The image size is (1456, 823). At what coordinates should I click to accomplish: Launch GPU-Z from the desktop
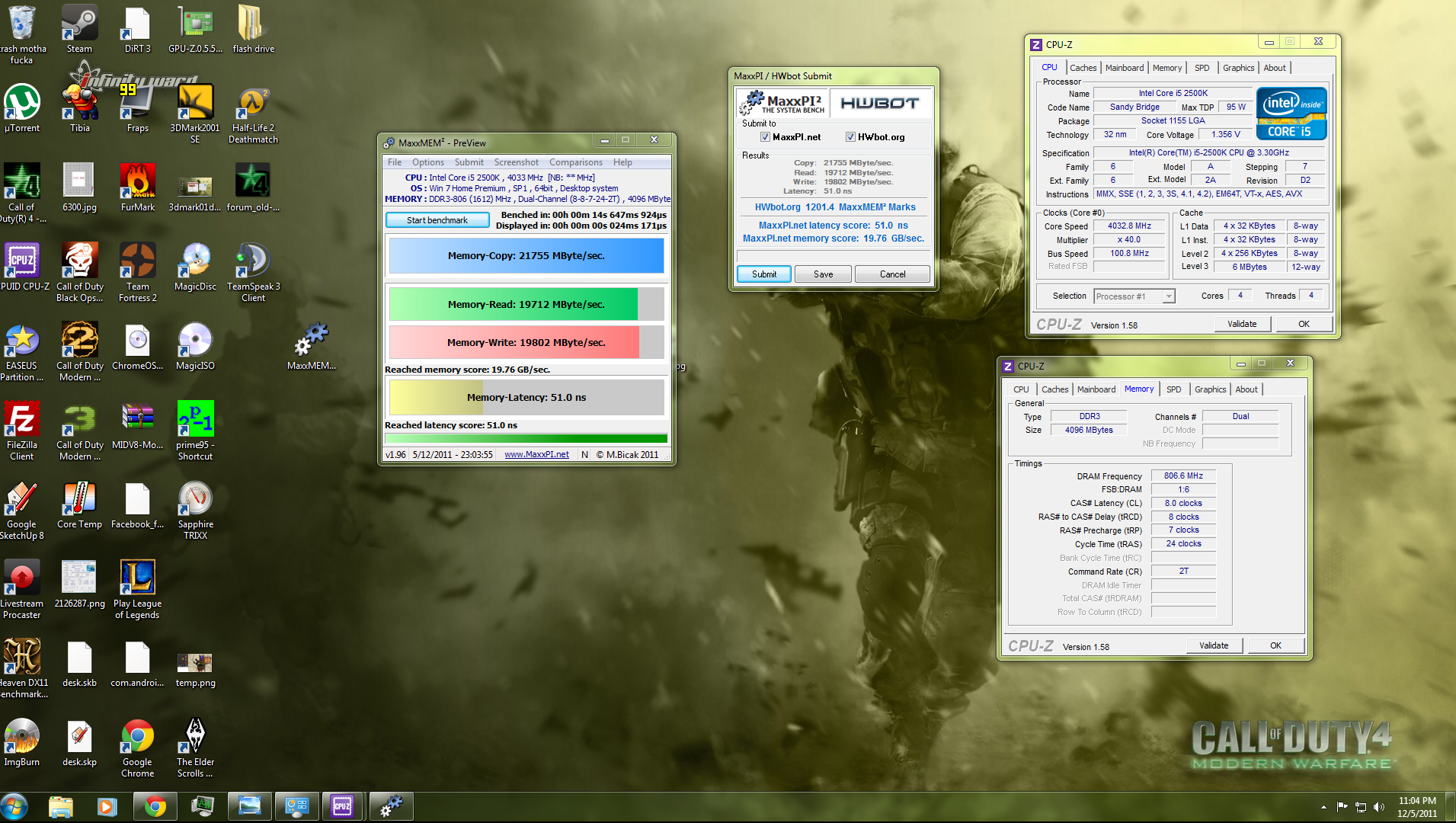195,30
